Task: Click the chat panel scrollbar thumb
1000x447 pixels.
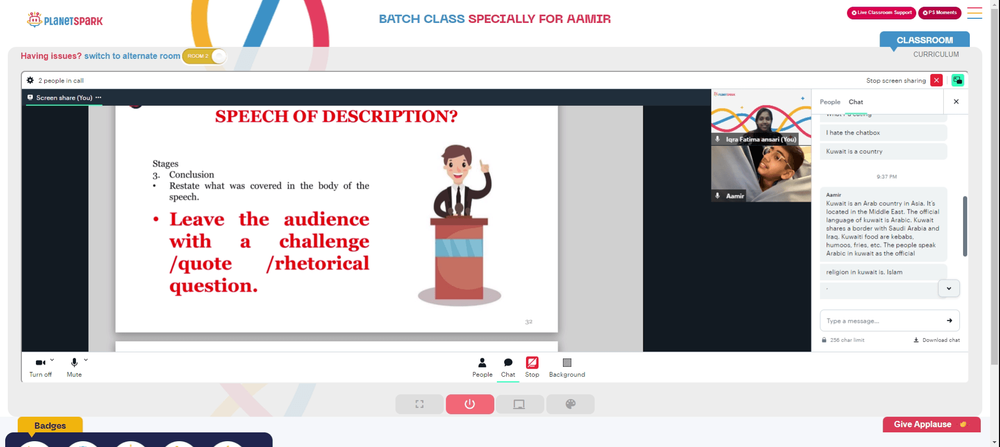Action: point(965,226)
